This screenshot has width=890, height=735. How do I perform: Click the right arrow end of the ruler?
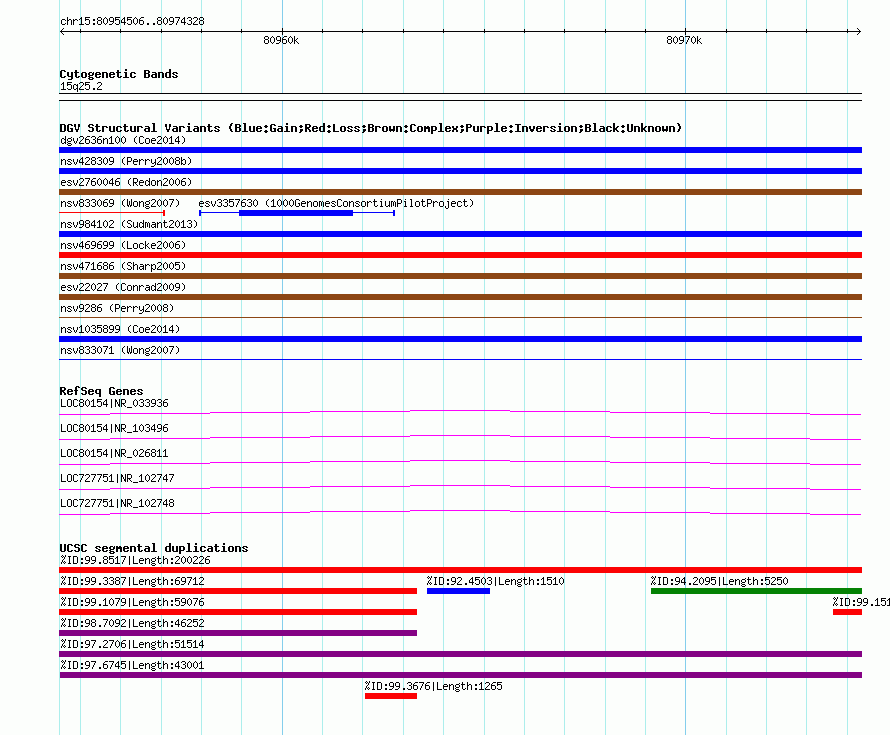859,31
